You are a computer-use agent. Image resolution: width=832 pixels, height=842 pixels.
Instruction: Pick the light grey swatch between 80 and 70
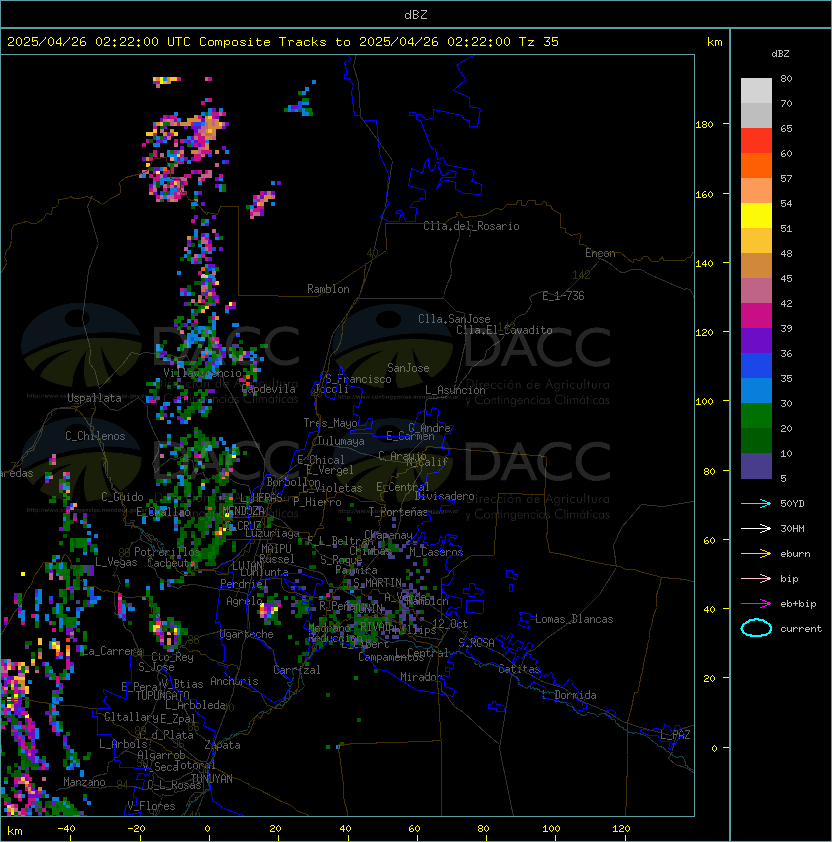pyautogui.click(x=756, y=90)
